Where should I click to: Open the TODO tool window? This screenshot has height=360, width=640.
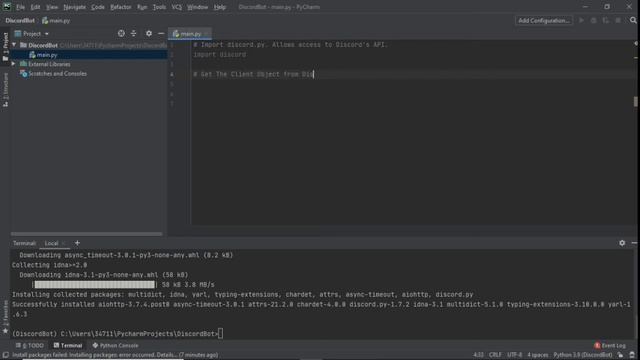tap(30, 345)
